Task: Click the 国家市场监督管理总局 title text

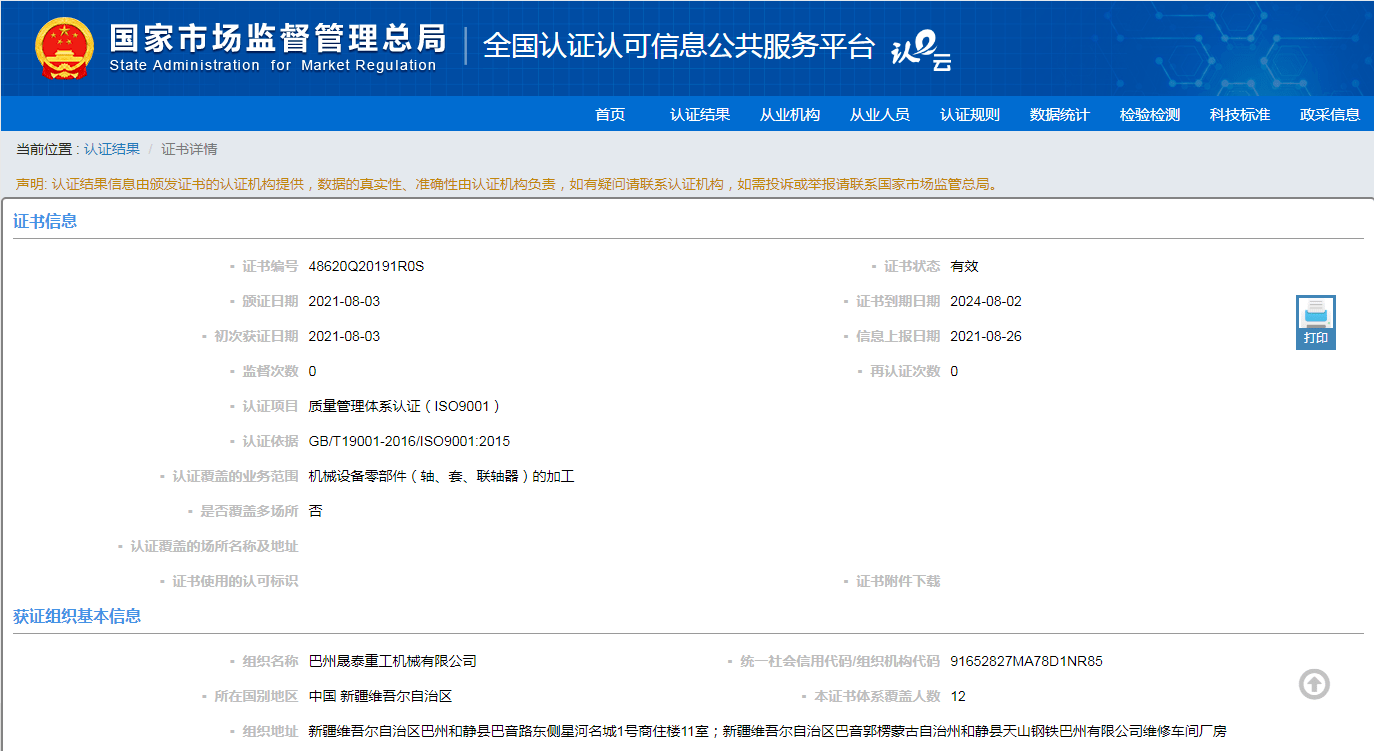Action: pos(277,38)
